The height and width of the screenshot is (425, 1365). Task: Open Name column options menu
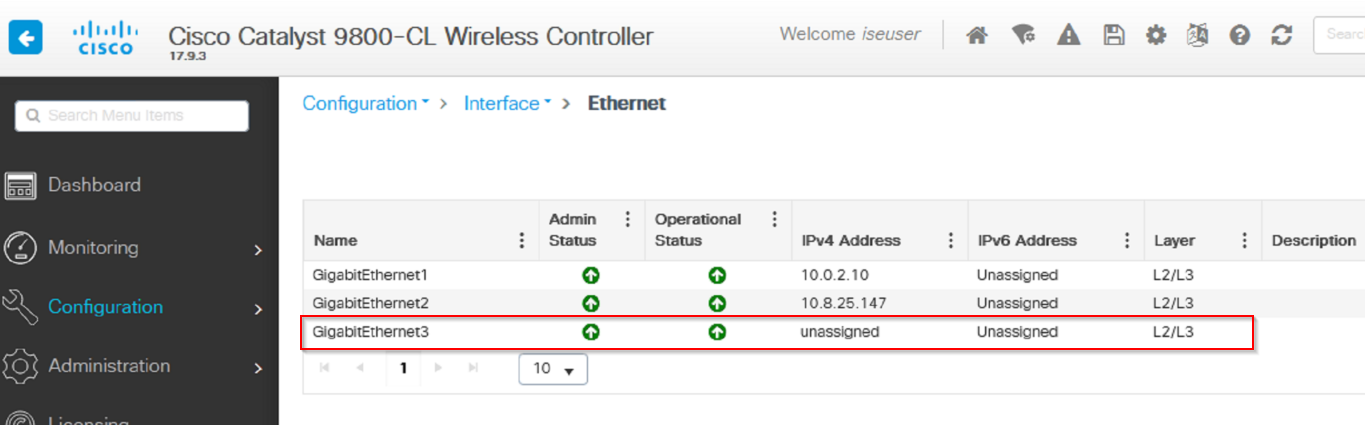pos(521,241)
